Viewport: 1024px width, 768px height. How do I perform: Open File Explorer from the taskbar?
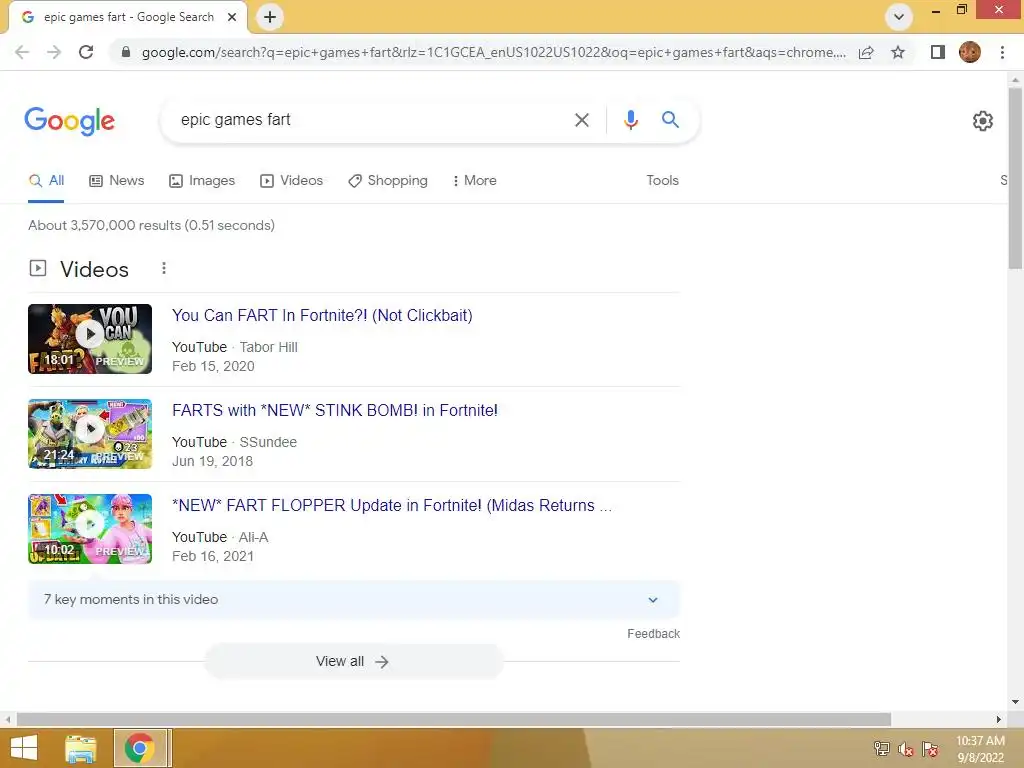click(81, 748)
